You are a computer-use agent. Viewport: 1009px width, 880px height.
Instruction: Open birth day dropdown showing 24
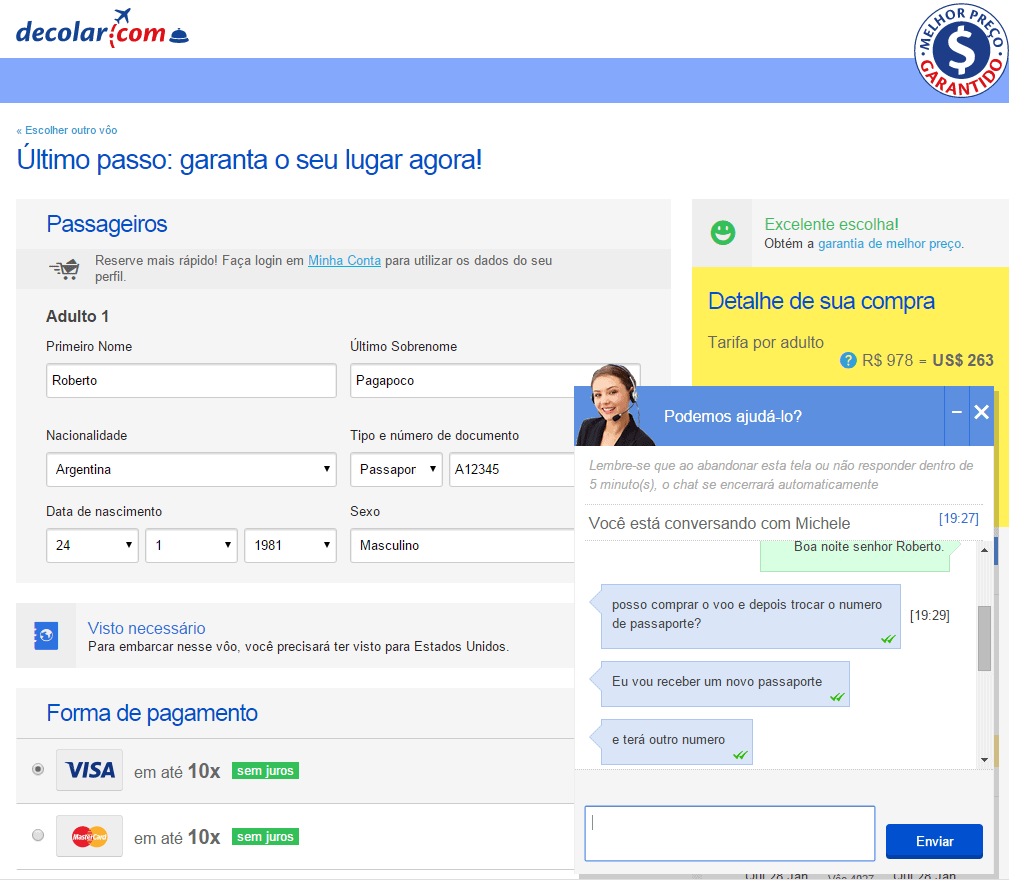click(x=92, y=545)
